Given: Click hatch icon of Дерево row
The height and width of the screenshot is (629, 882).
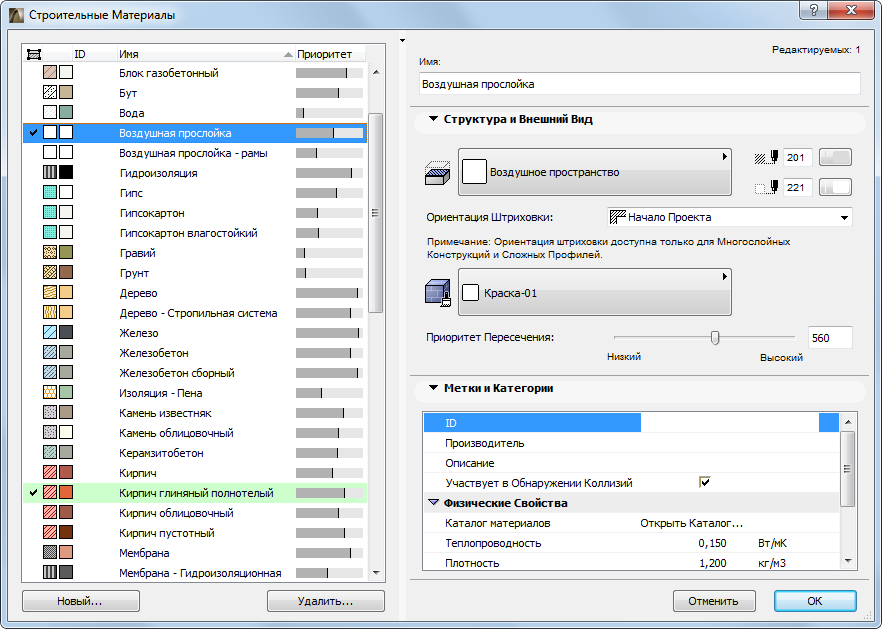Looking at the screenshot, I should point(50,293).
